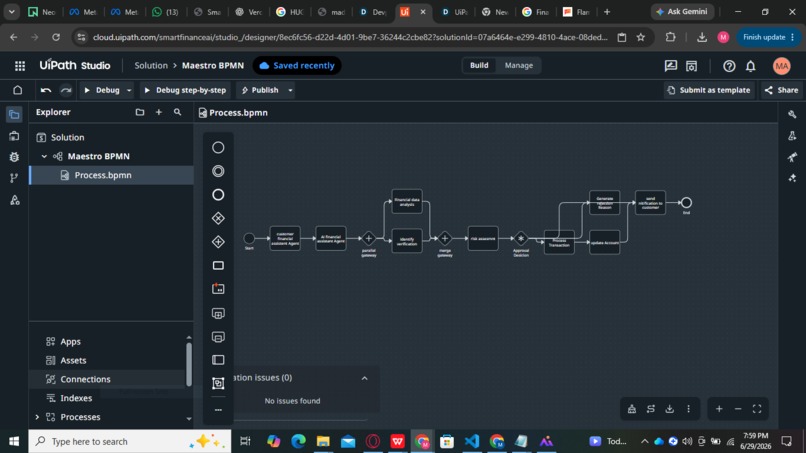Screen dimensions: 806x453
Task: Open the Windows Start menu
Action: (x=14, y=441)
